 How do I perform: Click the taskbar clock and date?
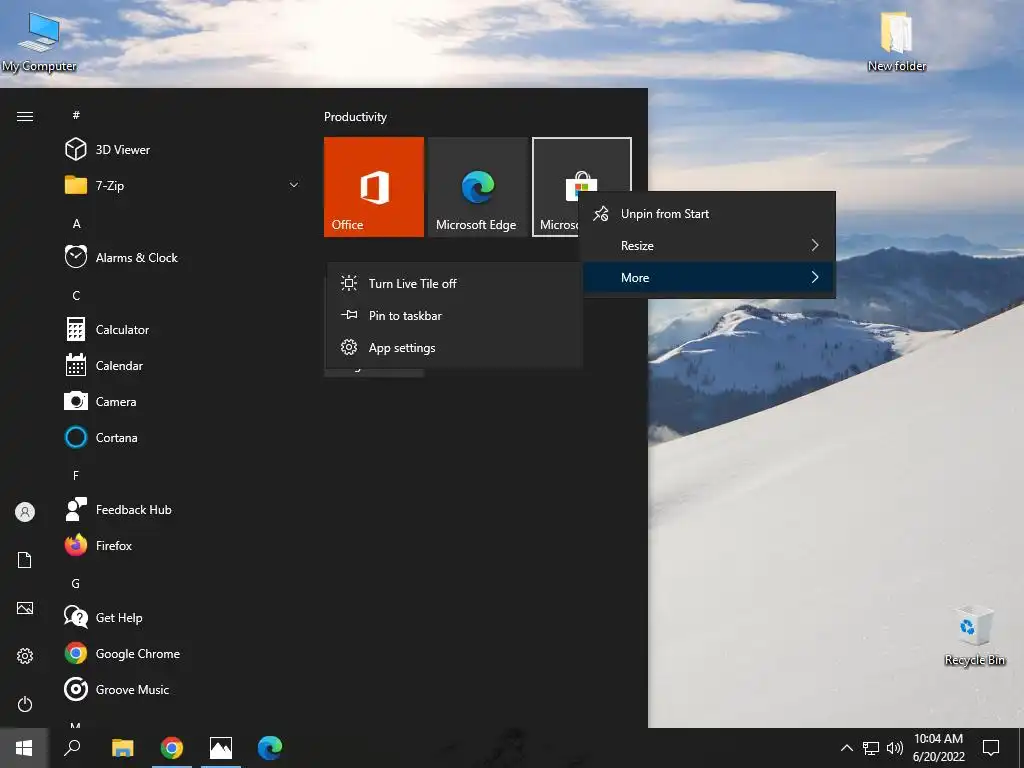938,748
